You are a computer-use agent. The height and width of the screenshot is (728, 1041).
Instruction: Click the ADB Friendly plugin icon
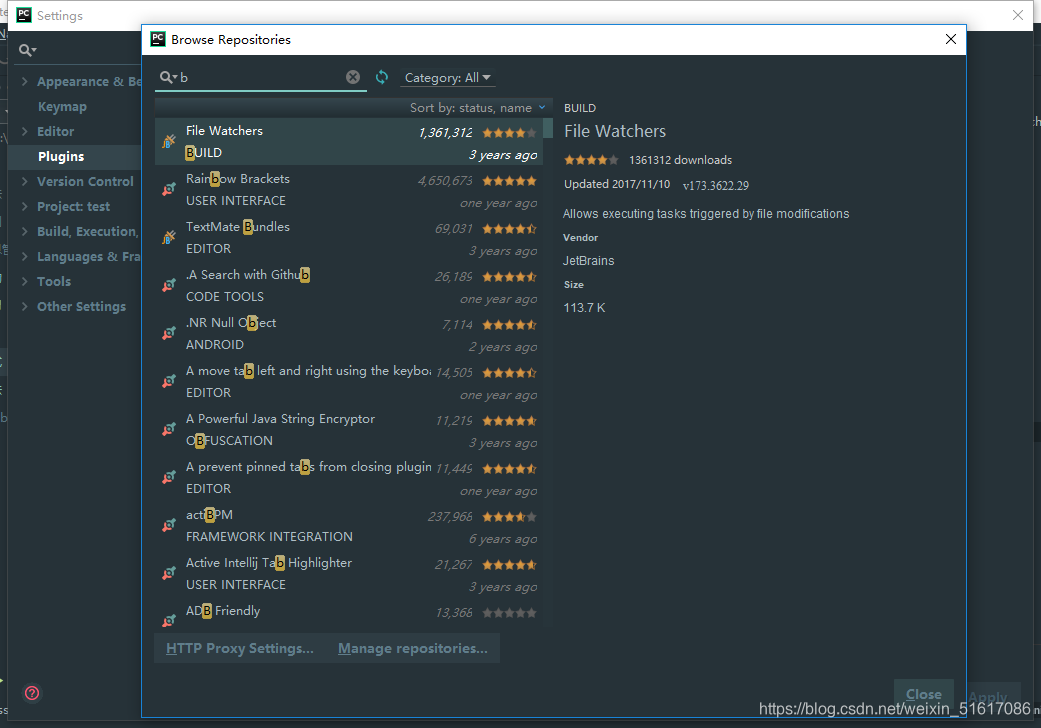(169, 620)
